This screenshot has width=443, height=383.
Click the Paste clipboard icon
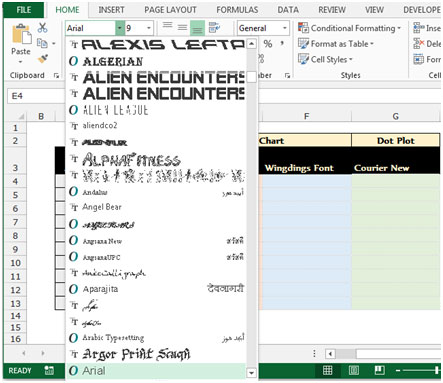coord(21,35)
